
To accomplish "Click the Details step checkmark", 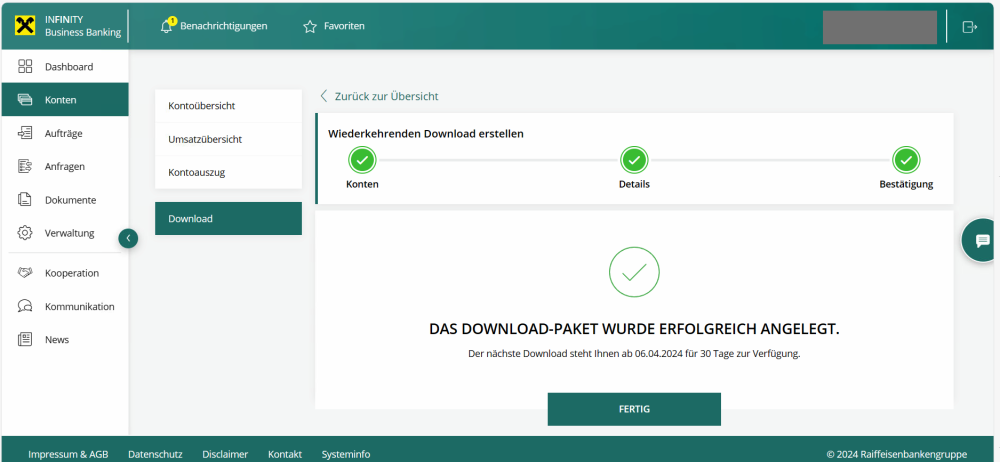I will pyautogui.click(x=634, y=160).
